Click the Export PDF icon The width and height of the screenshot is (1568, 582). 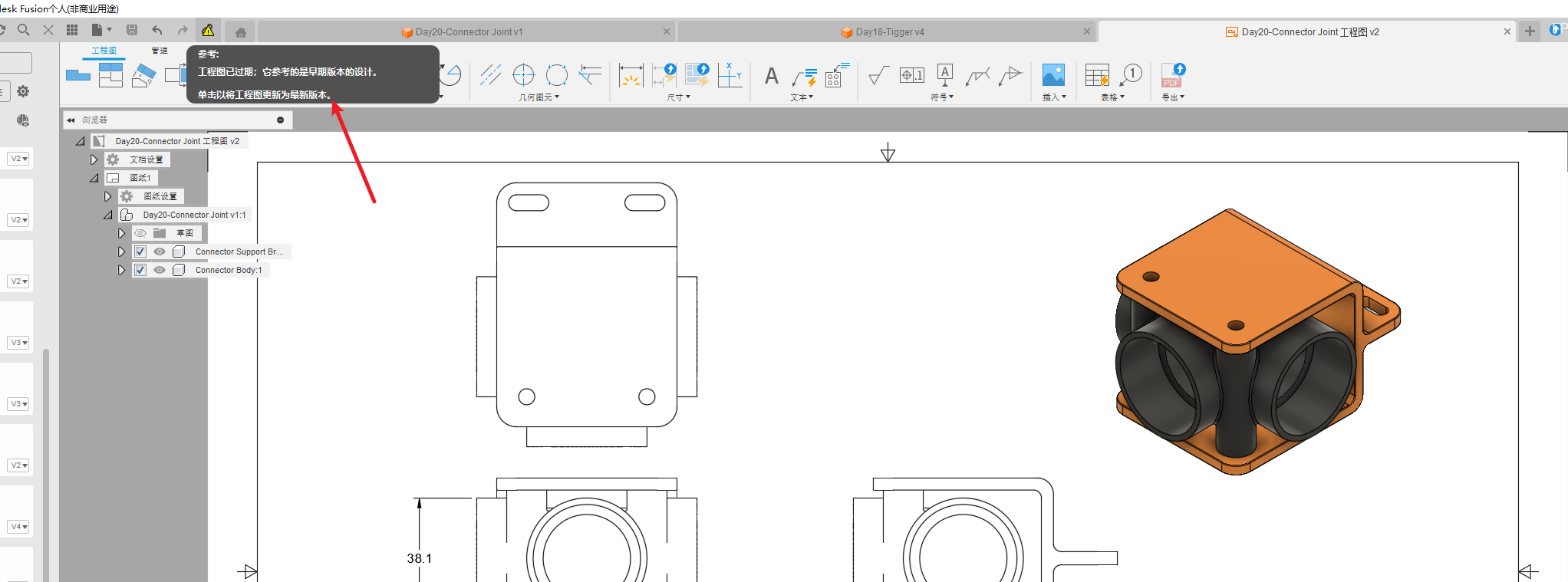pyautogui.click(x=1172, y=75)
